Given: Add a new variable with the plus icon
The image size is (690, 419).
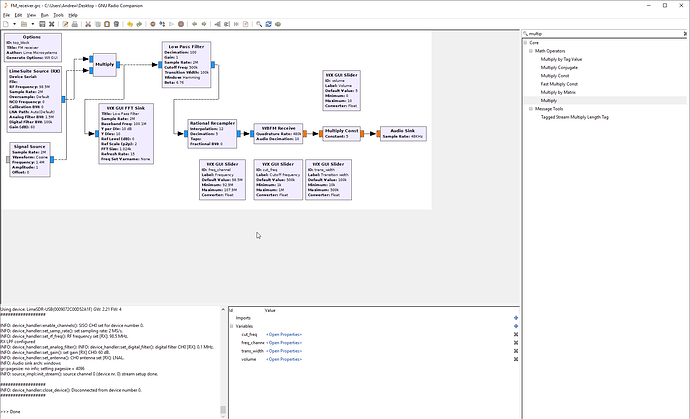Looking at the screenshot, I should 516,325.
